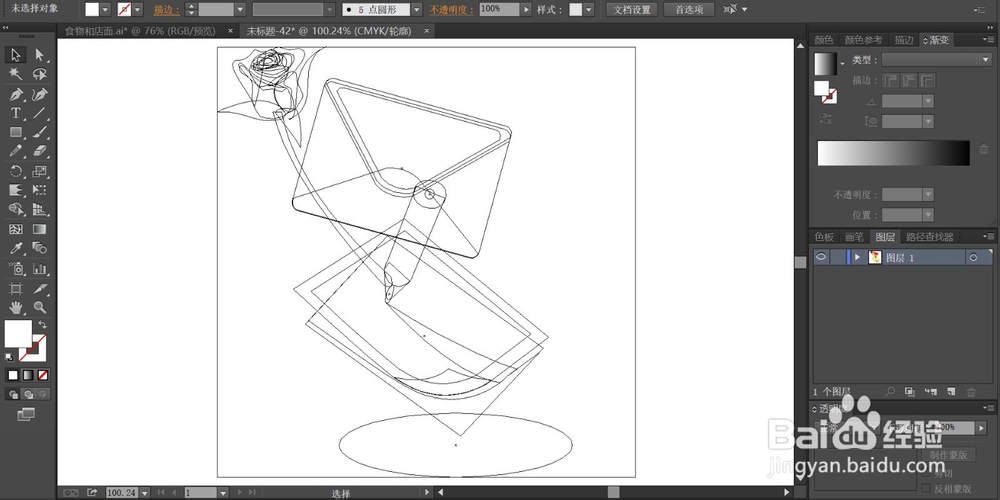Change screen mode button
Viewport: 1000px width, 500px height.
click(x=26, y=415)
